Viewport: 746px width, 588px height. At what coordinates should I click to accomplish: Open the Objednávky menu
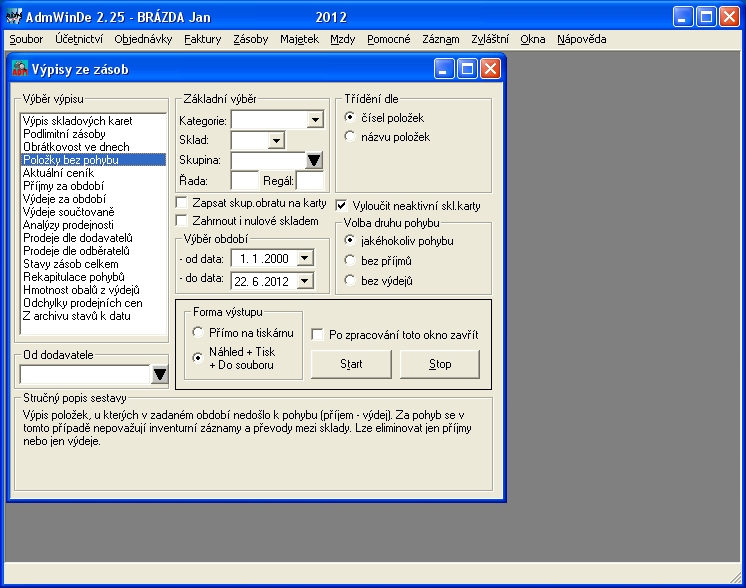pos(143,39)
